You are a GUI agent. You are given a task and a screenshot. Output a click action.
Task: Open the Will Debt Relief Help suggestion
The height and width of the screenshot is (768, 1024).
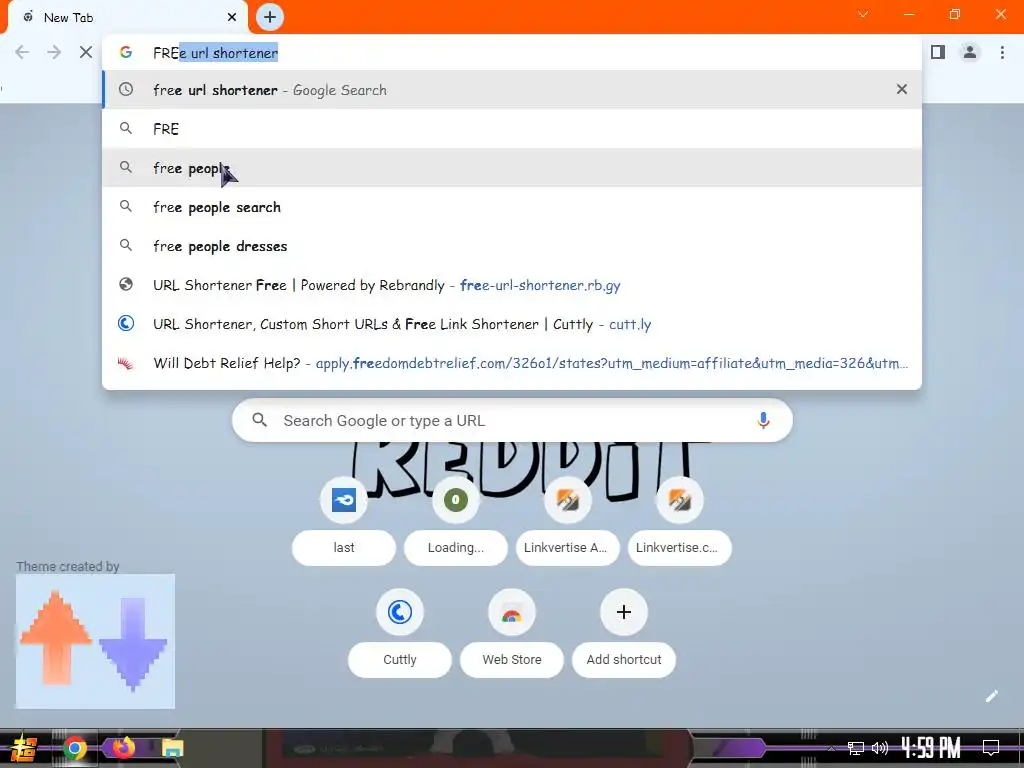click(x=512, y=363)
